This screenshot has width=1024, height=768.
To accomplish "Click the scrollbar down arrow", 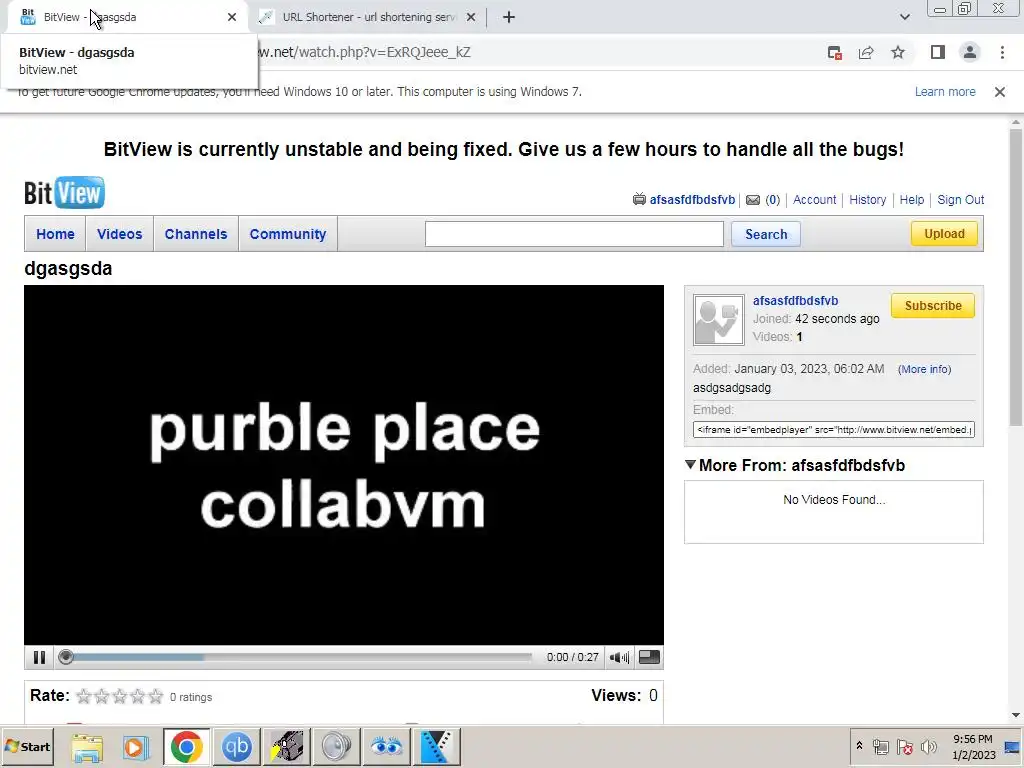I will [x=1016, y=715].
